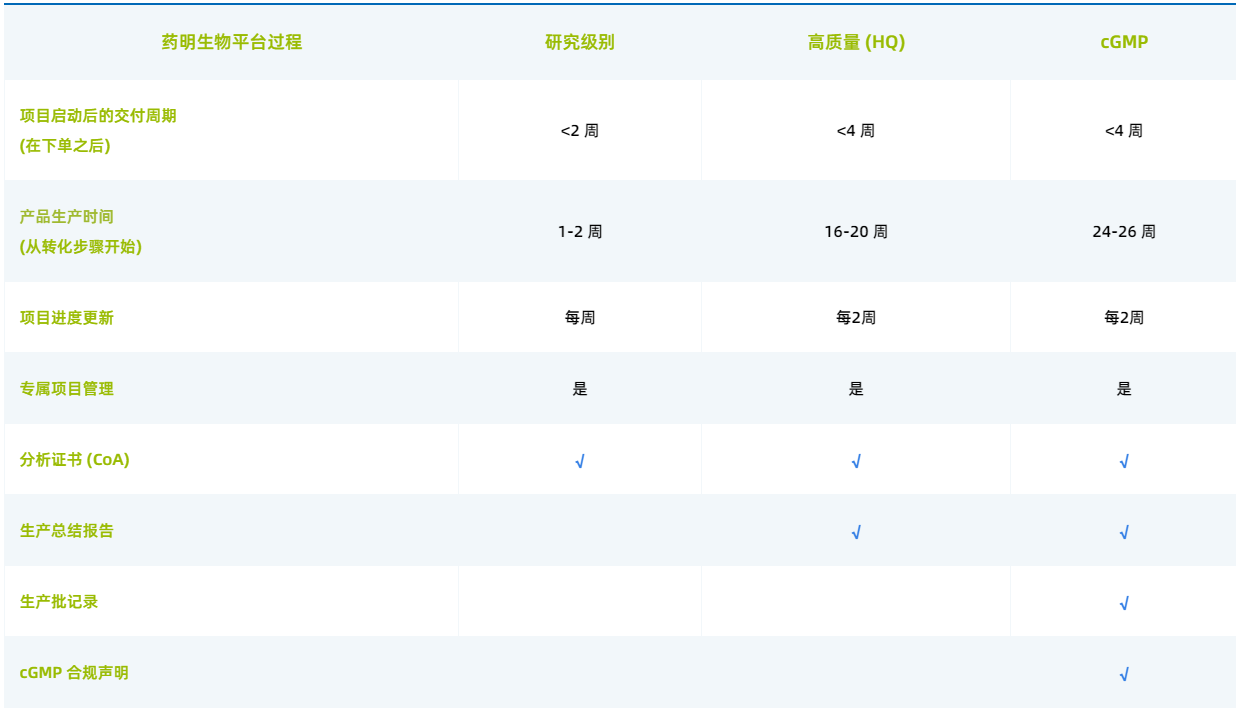This screenshot has height=711, width=1236.
Task: Select the 研究级别 column header
Action: (x=580, y=42)
